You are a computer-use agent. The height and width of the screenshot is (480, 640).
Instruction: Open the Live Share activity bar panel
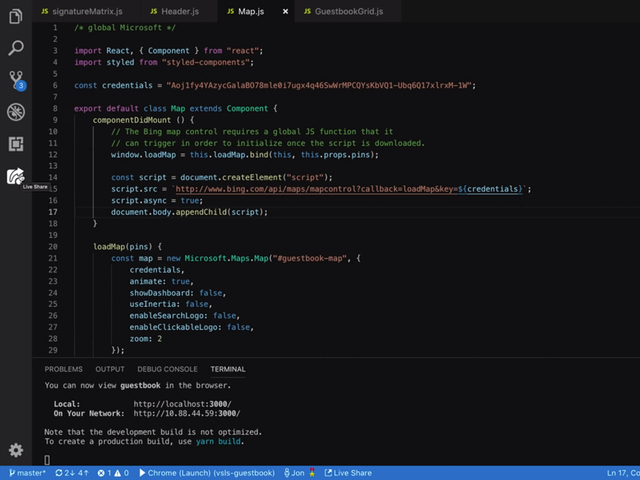point(15,176)
